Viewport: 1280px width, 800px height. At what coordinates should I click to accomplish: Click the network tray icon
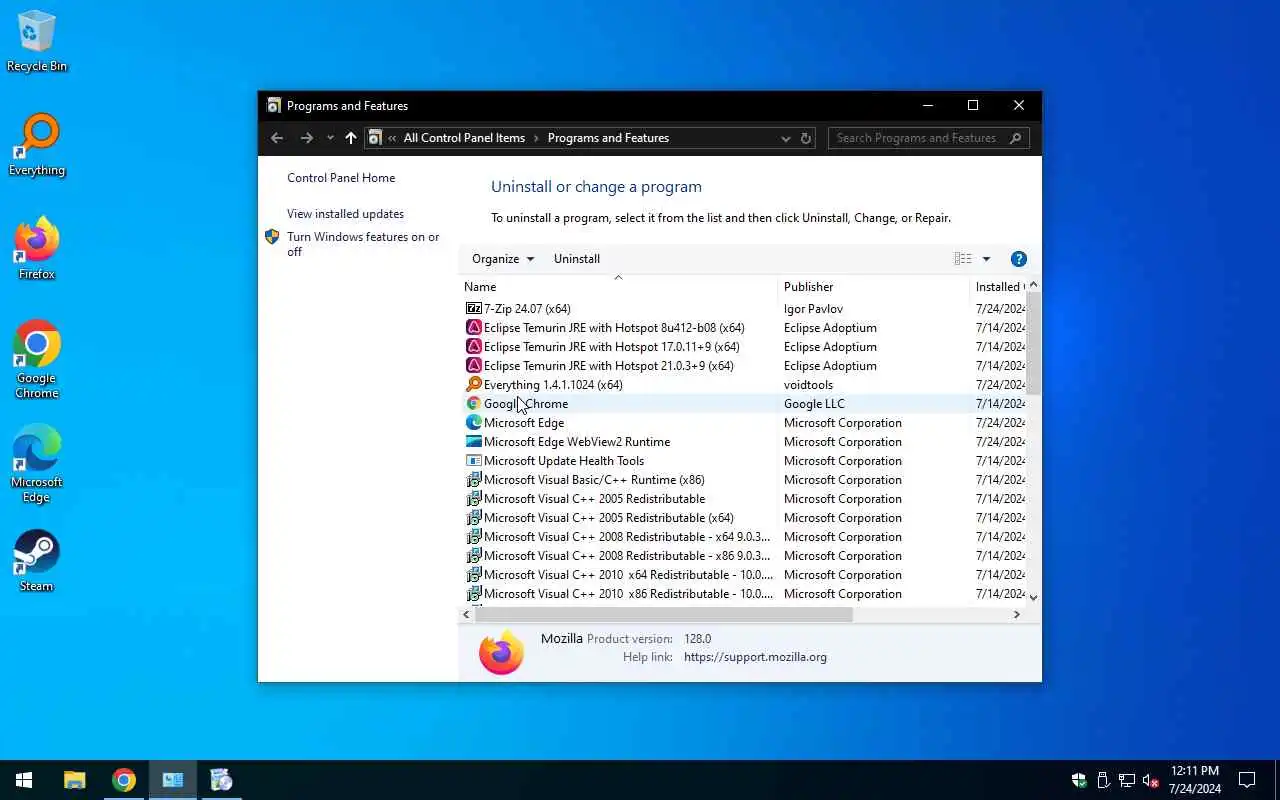(1127, 780)
